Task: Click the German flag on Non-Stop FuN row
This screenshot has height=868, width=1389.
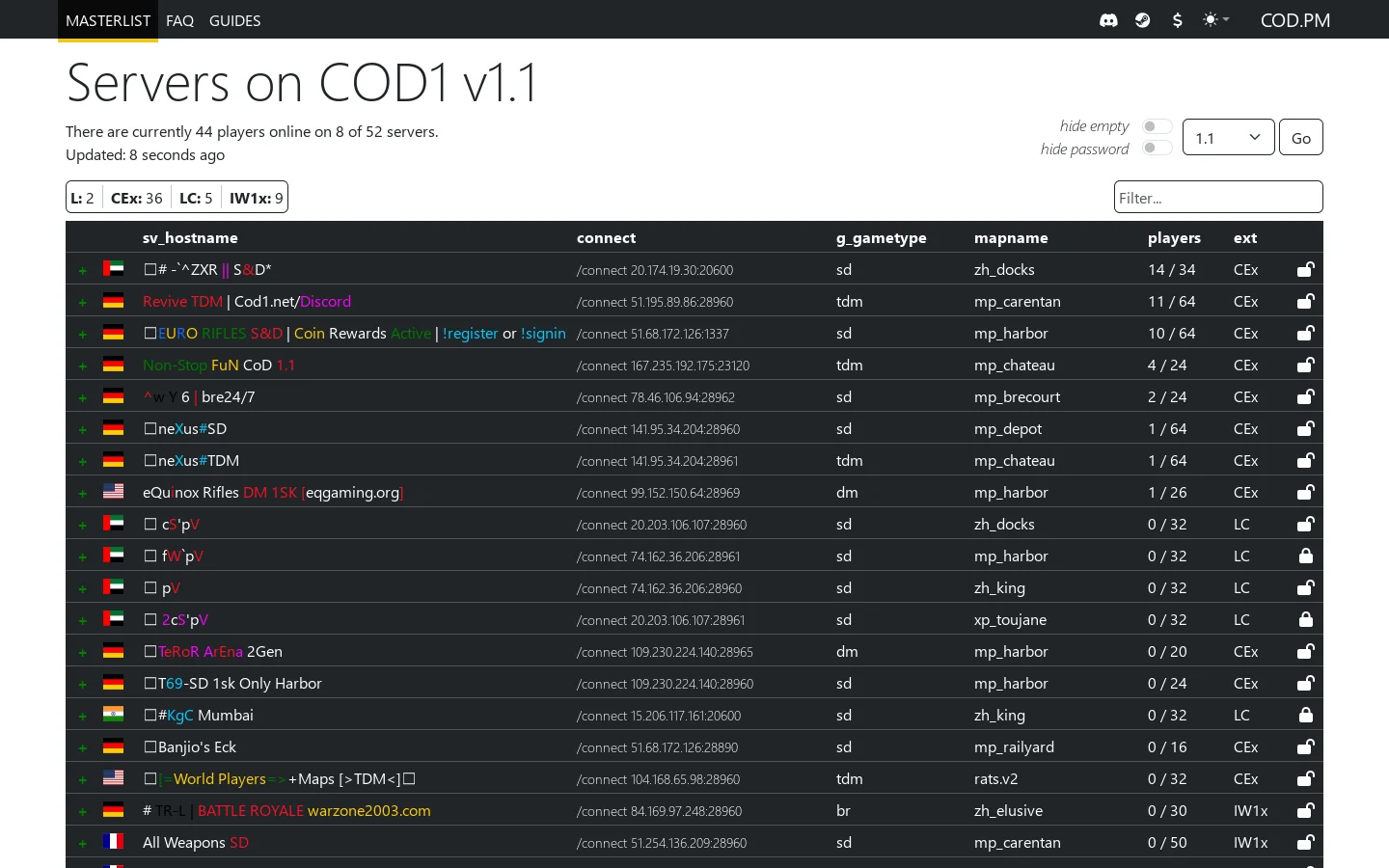Action: pos(114,365)
